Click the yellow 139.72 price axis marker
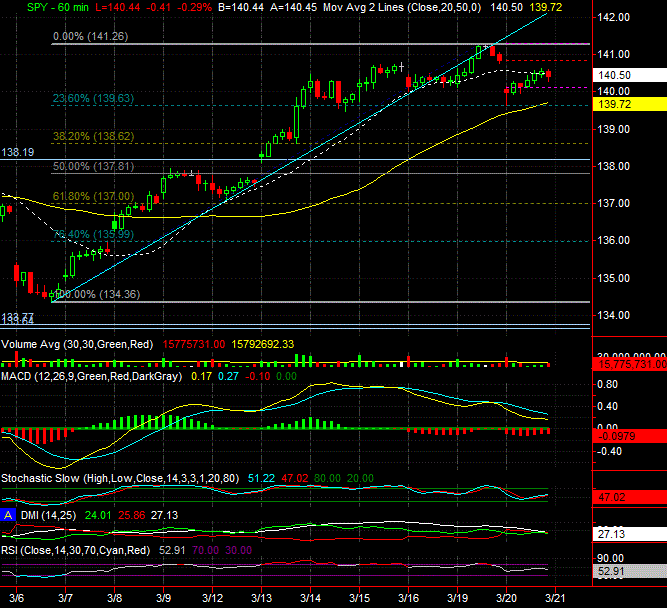This screenshot has width=667, height=608. (630, 104)
